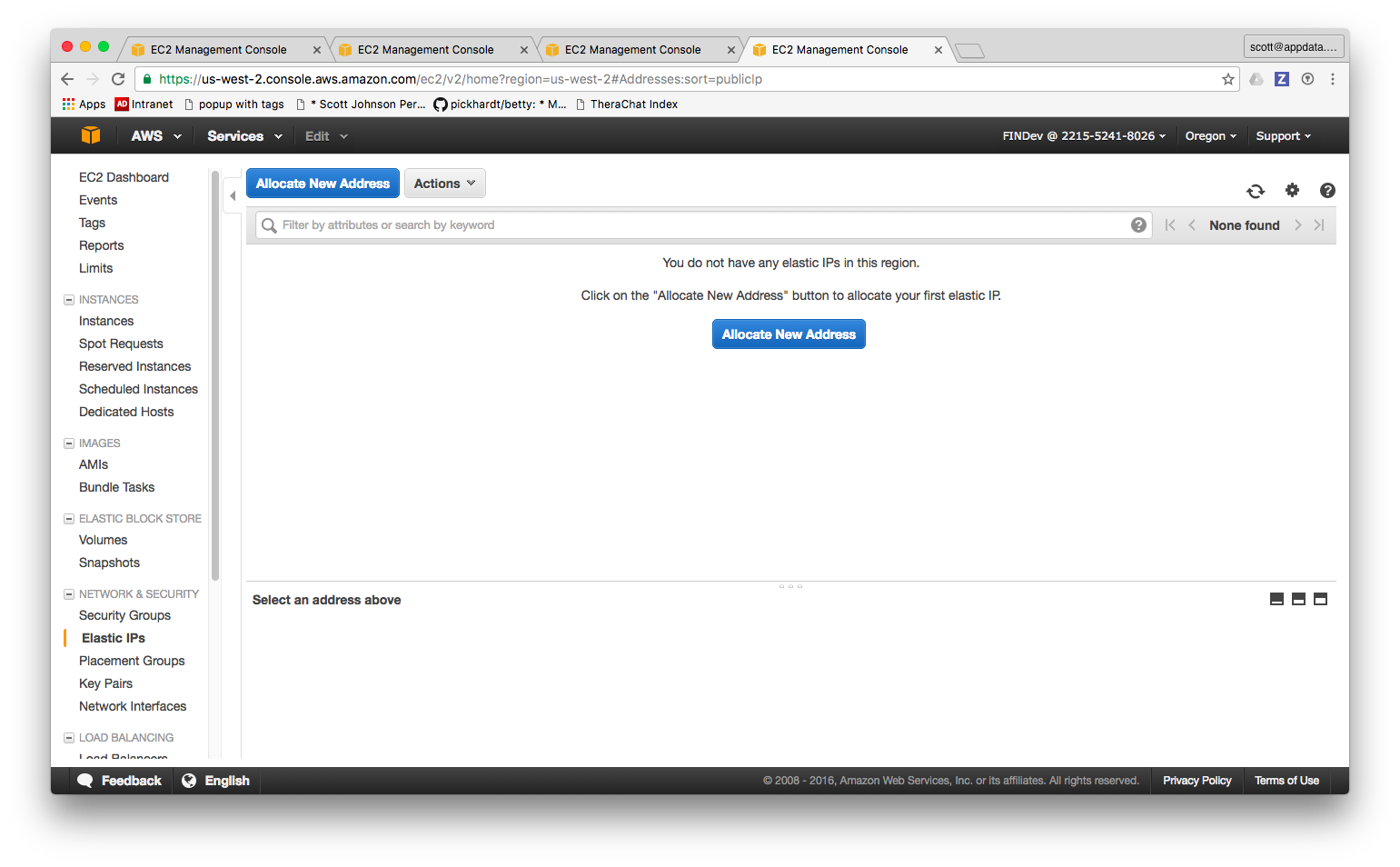Click the English globe language icon

(189, 781)
